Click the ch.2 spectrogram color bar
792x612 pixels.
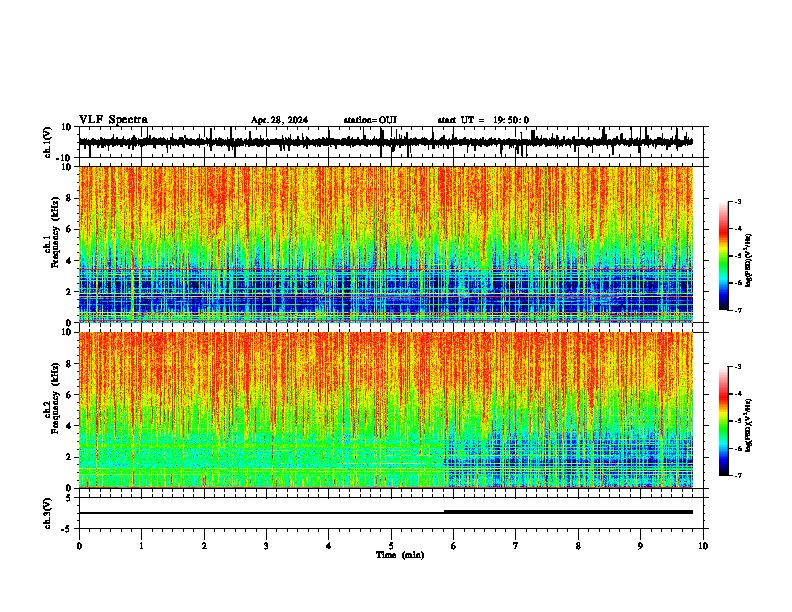[x=723, y=421]
